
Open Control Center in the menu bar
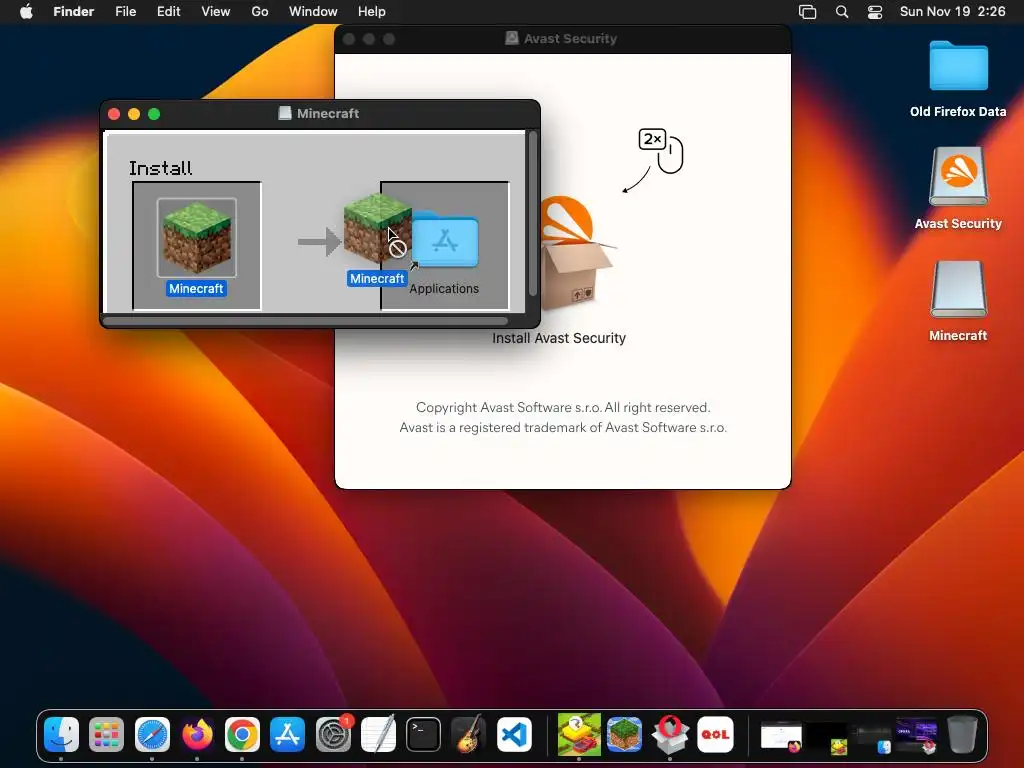[875, 12]
